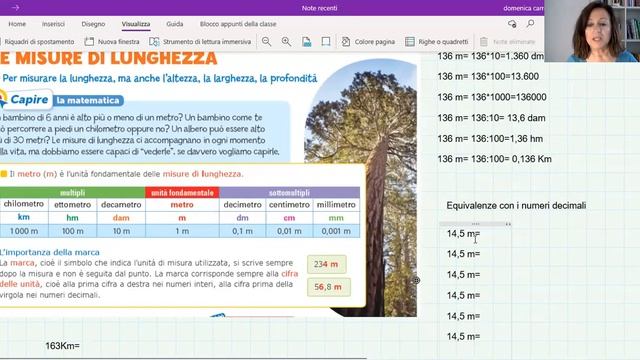Click the Note eliminate trash icon
The image size is (640, 360).
[484, 42]
